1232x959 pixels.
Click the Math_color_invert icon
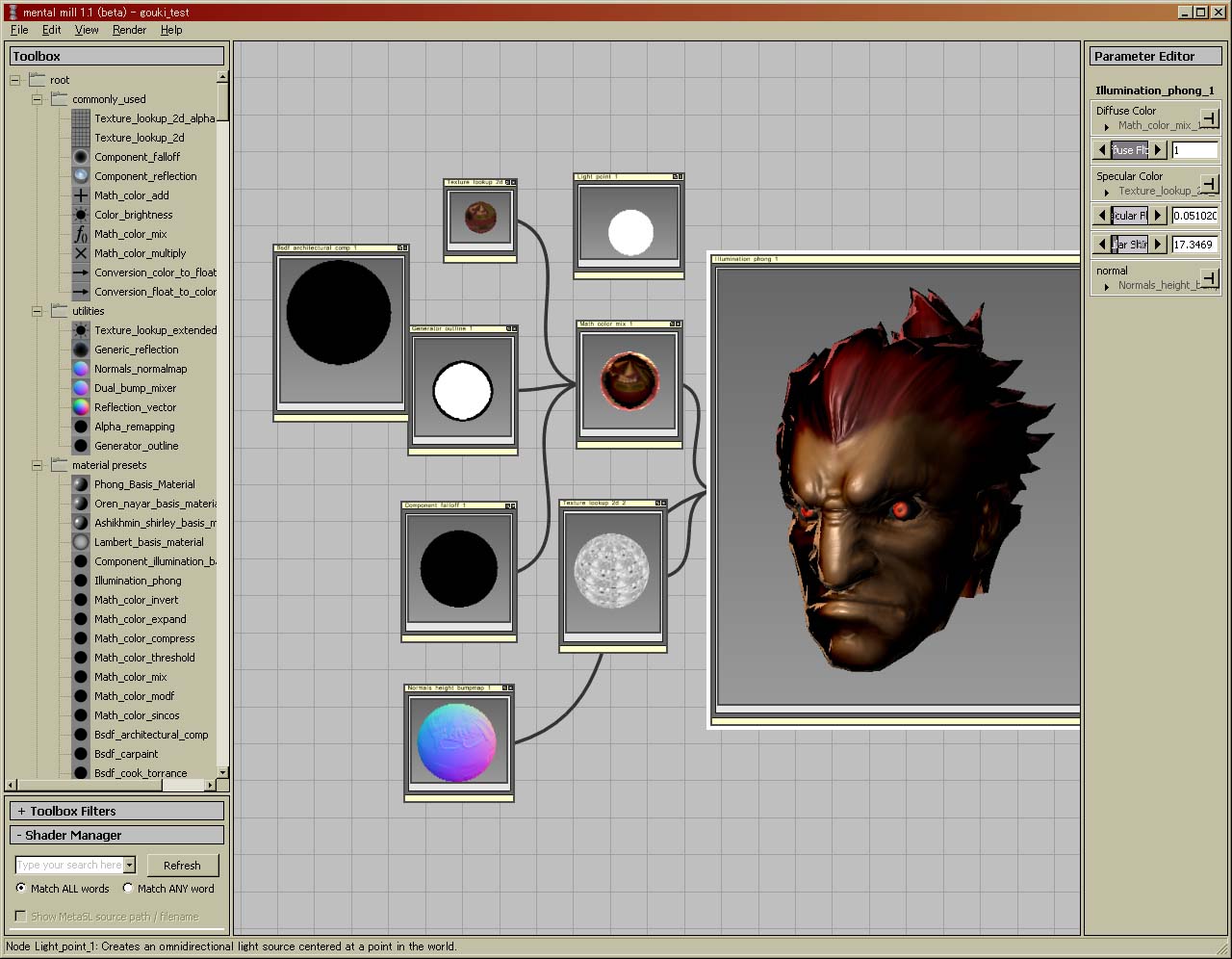coord(81,600)
